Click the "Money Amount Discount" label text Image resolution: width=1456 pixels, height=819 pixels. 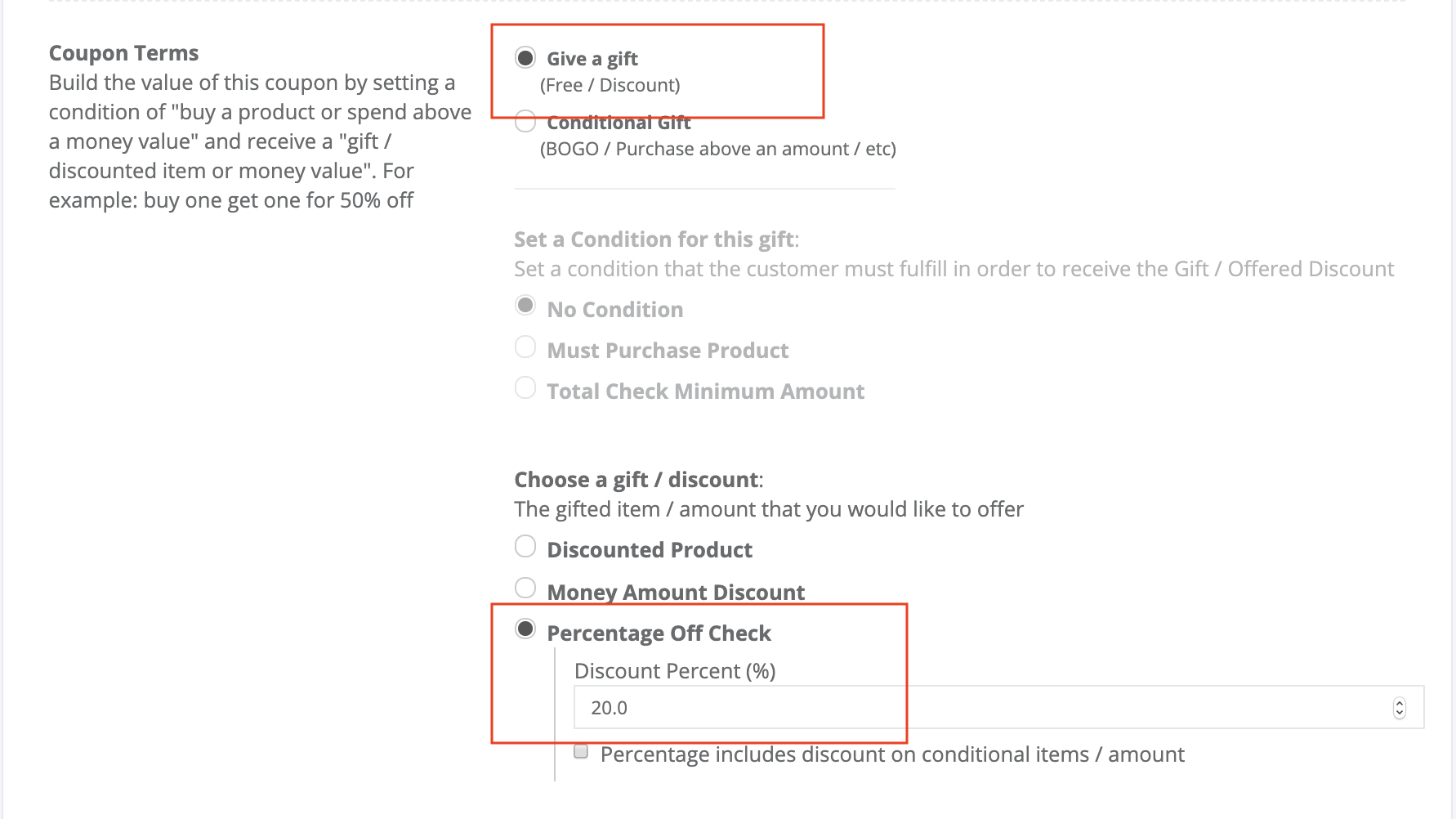click(x=676, y=593)
